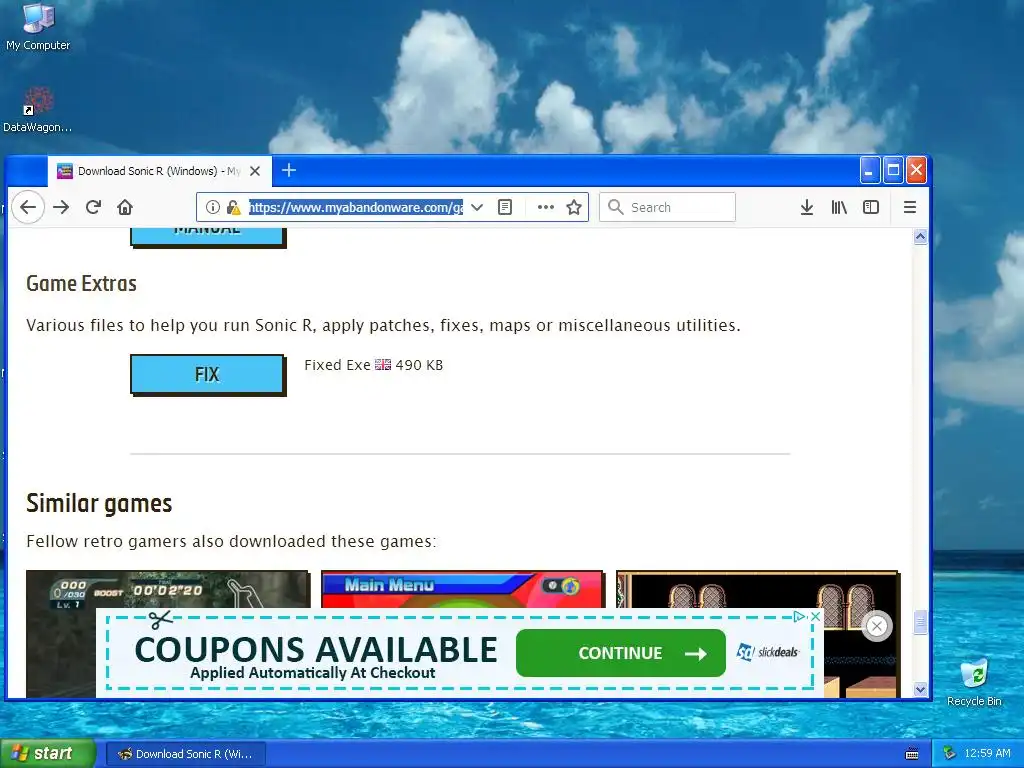Maximize the Firefox window
This screenshot has height=768, width=1024.
[893, 170]
